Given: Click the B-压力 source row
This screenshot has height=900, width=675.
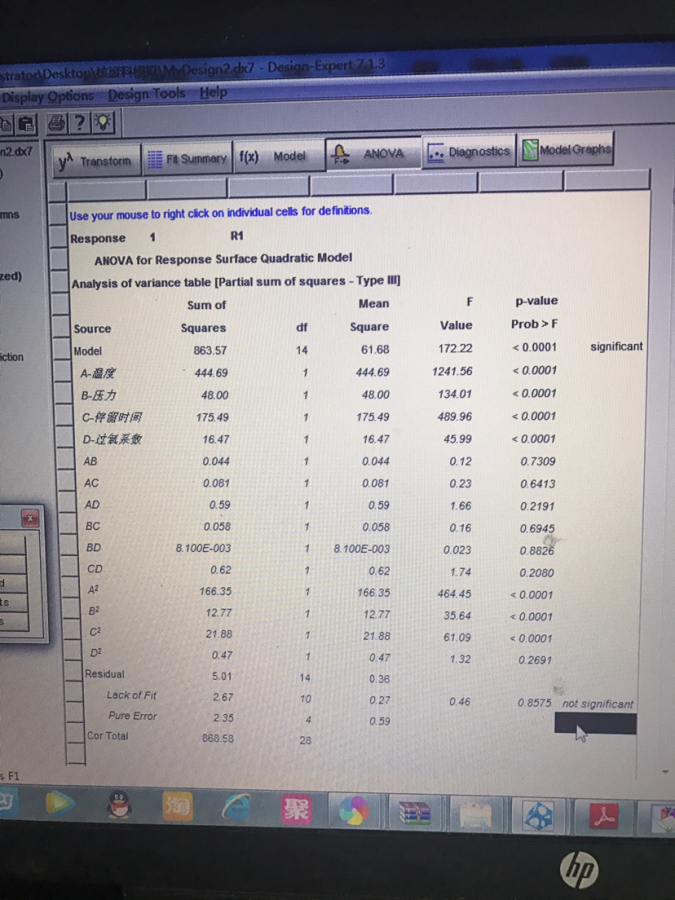Looking at the screenshot, I should click(99, 395).
